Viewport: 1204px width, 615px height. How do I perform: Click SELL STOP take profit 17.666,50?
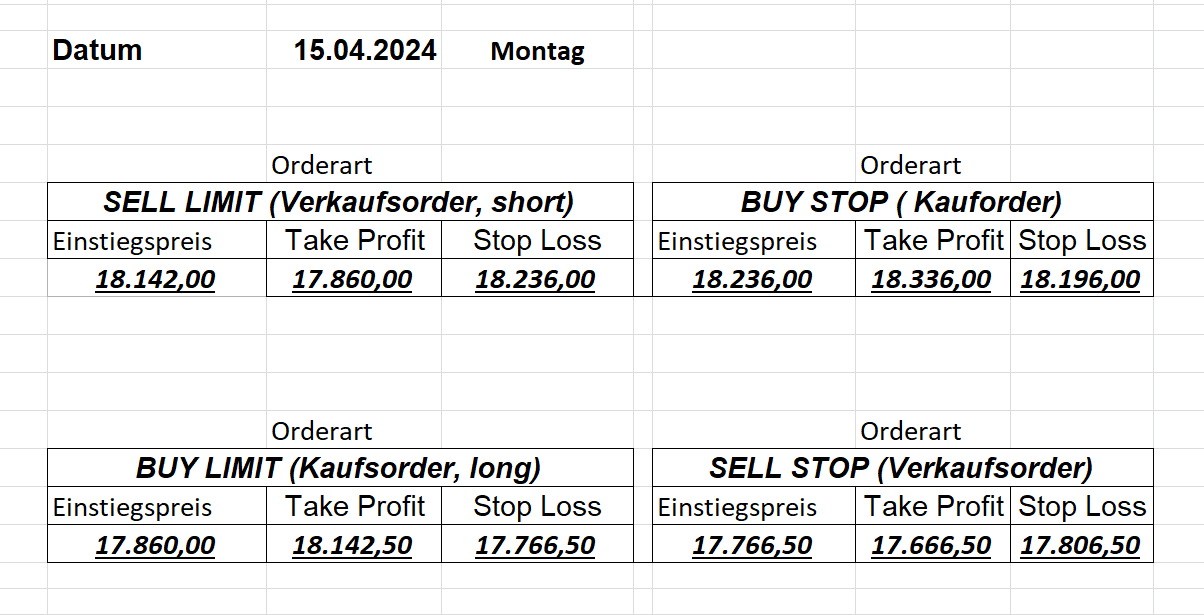coord(931,545)
